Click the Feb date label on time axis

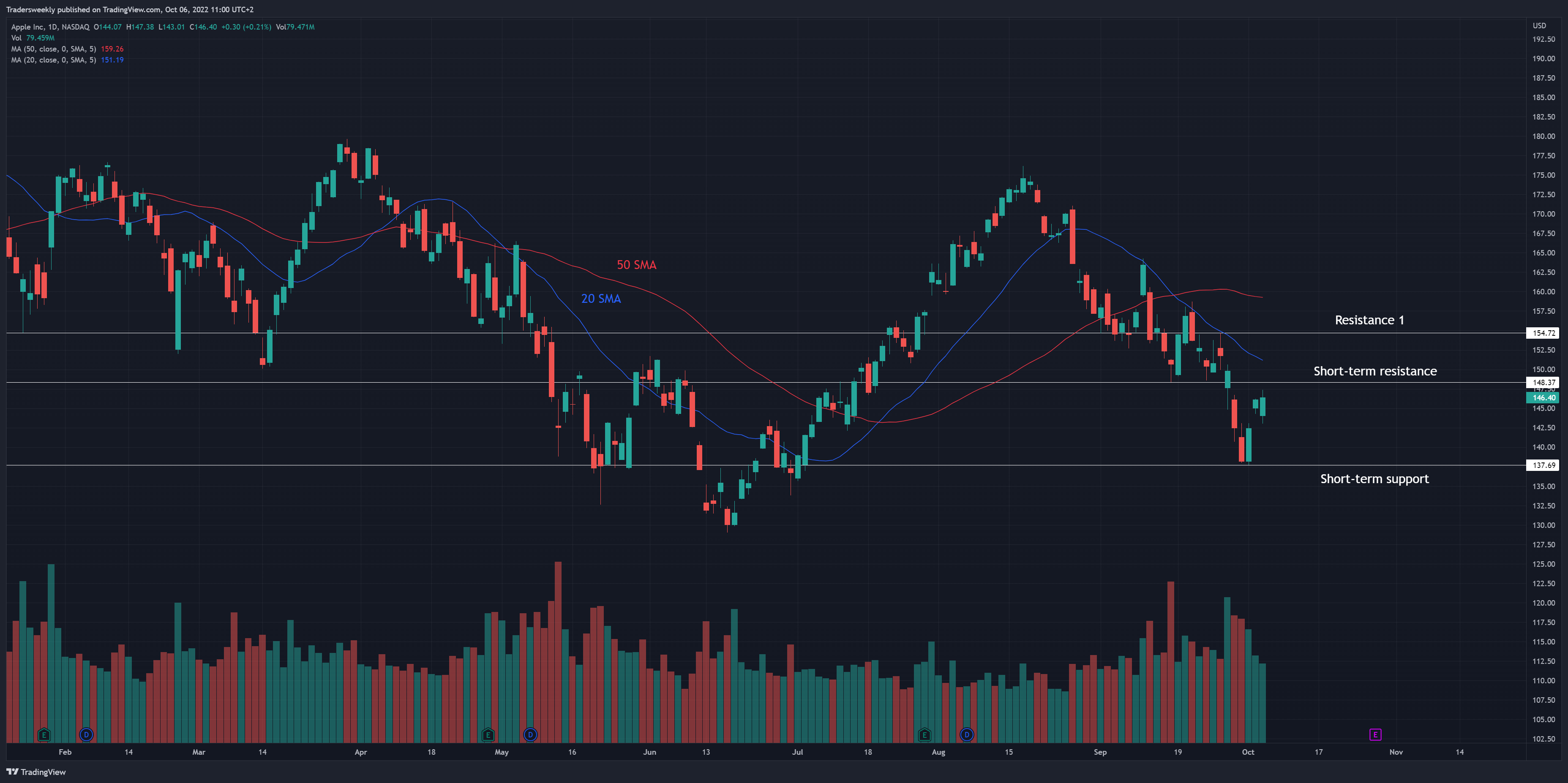tap(65, 752)
